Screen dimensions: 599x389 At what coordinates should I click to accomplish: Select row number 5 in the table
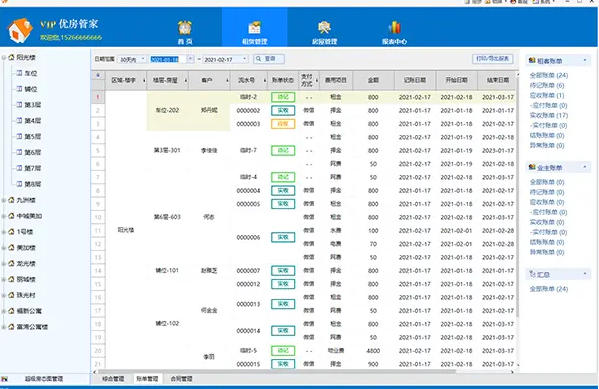coord(98,151)
